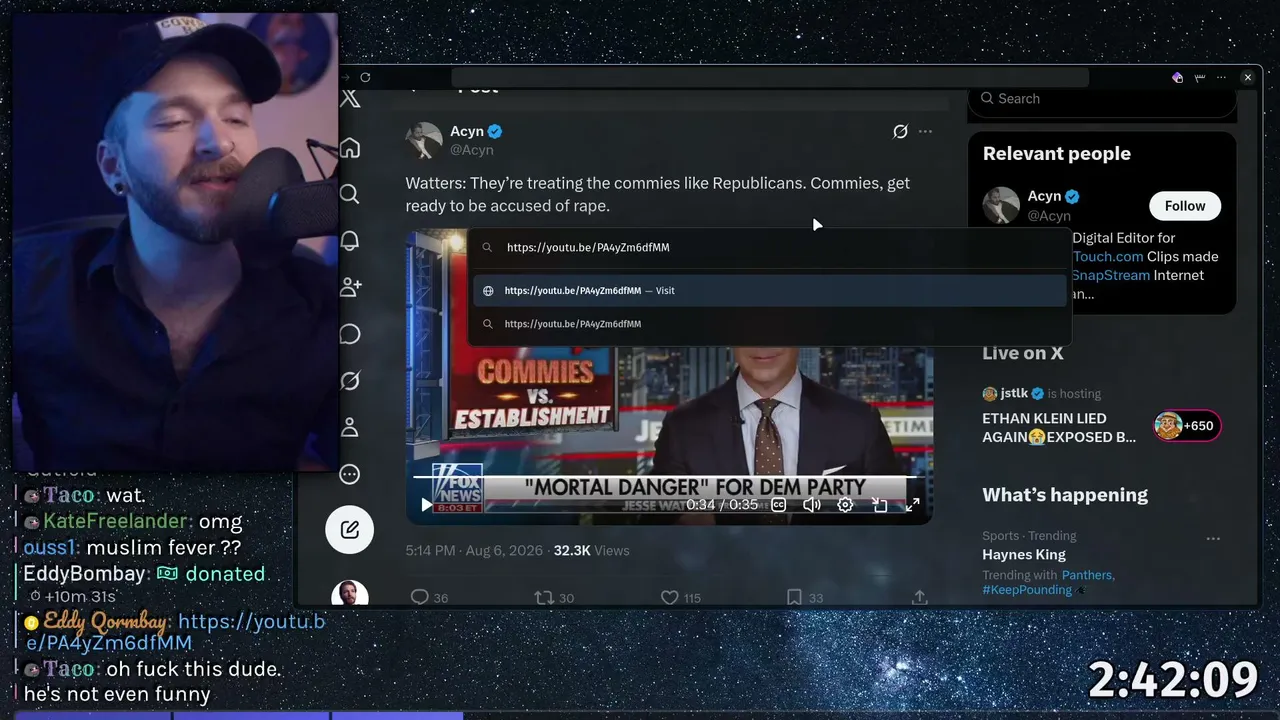
Task: Open the post's three-dot more menu
Action: [925, 131]
